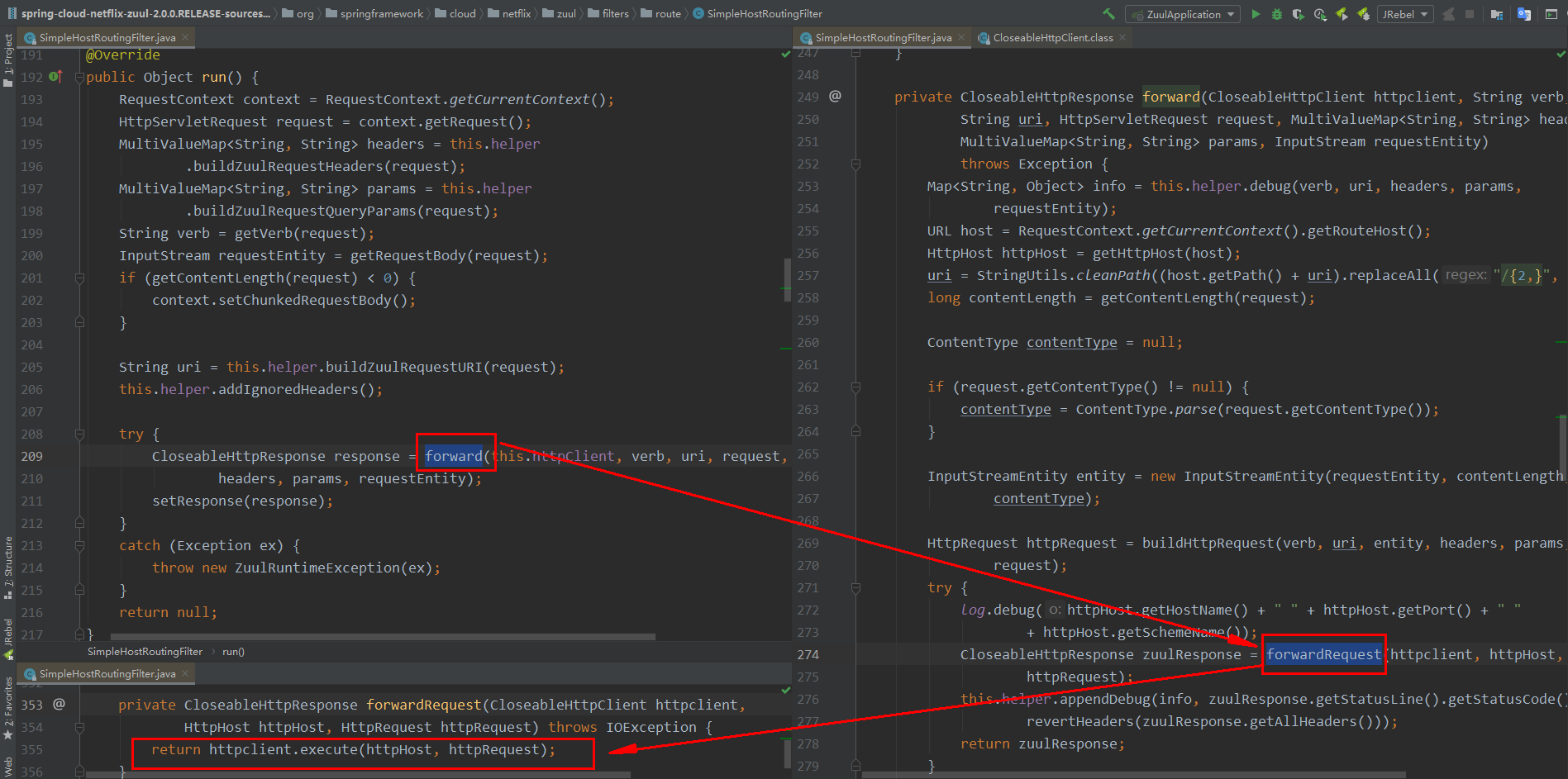Click the 'route' breadcrumb folder
Image resolution: width=1568 pixels, height=779 pixels.
point(661,14)
